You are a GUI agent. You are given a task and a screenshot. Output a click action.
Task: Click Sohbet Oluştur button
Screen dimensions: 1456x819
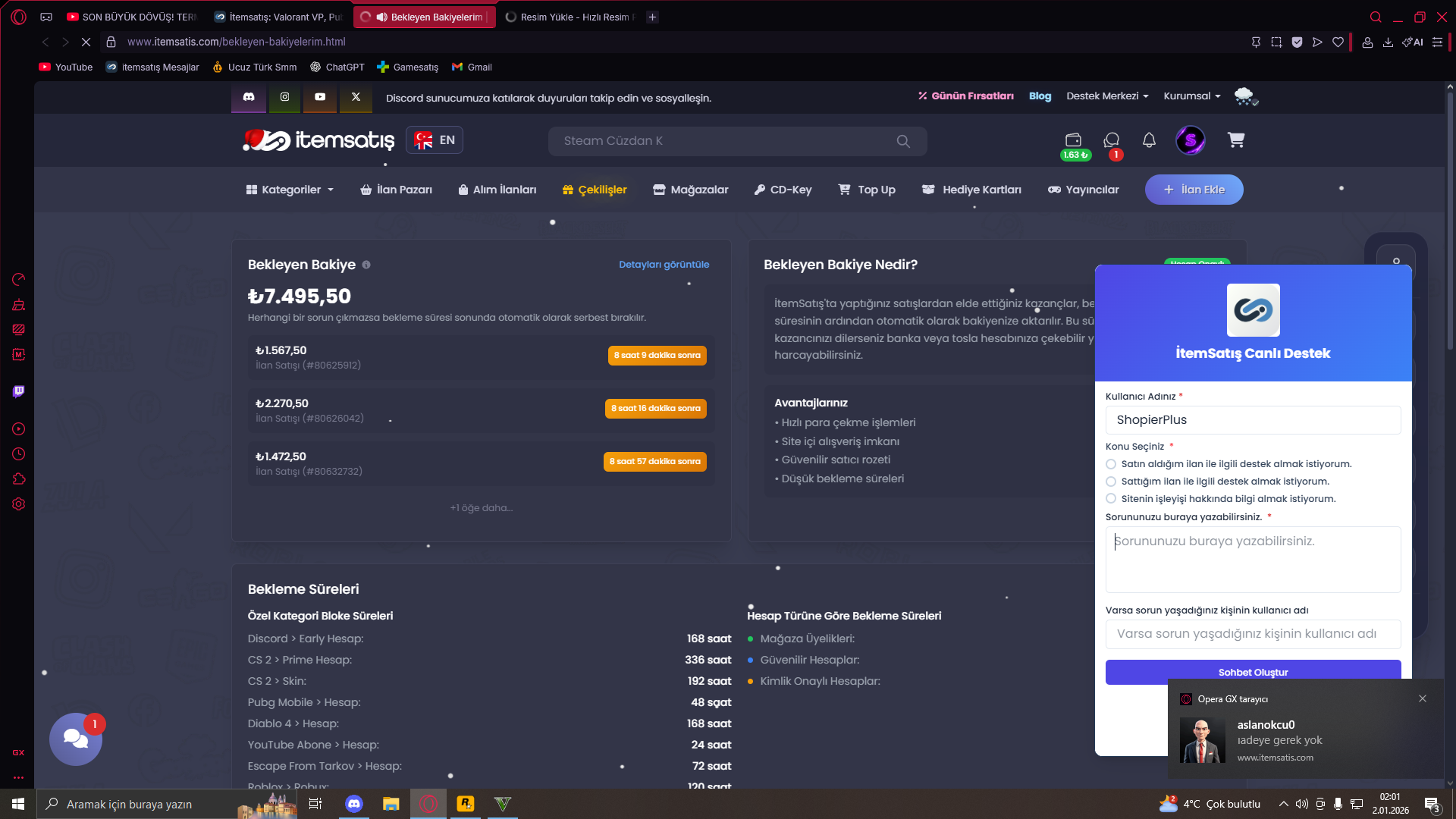(x=1254, y=672)
